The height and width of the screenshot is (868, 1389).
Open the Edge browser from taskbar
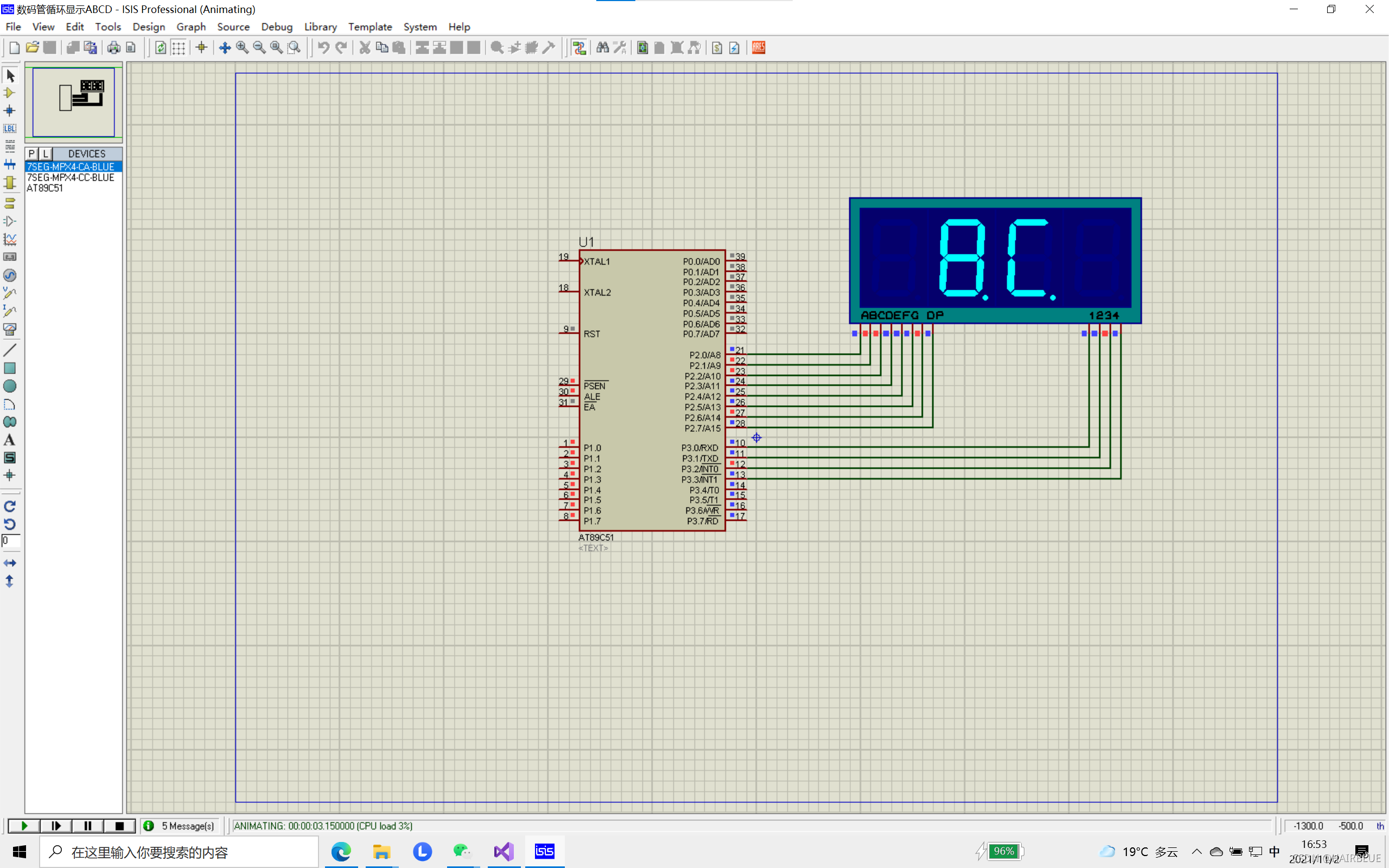coord(341,851)
